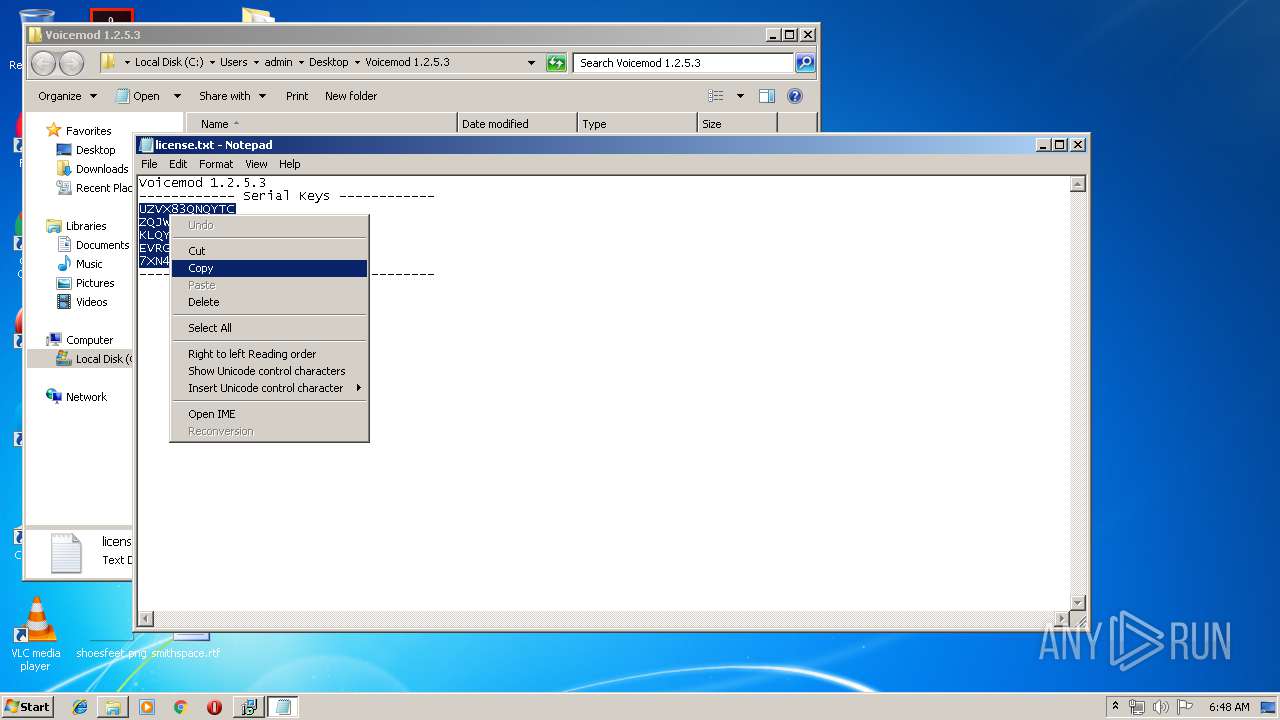Click Open button in Explorer toolbar

138,96
